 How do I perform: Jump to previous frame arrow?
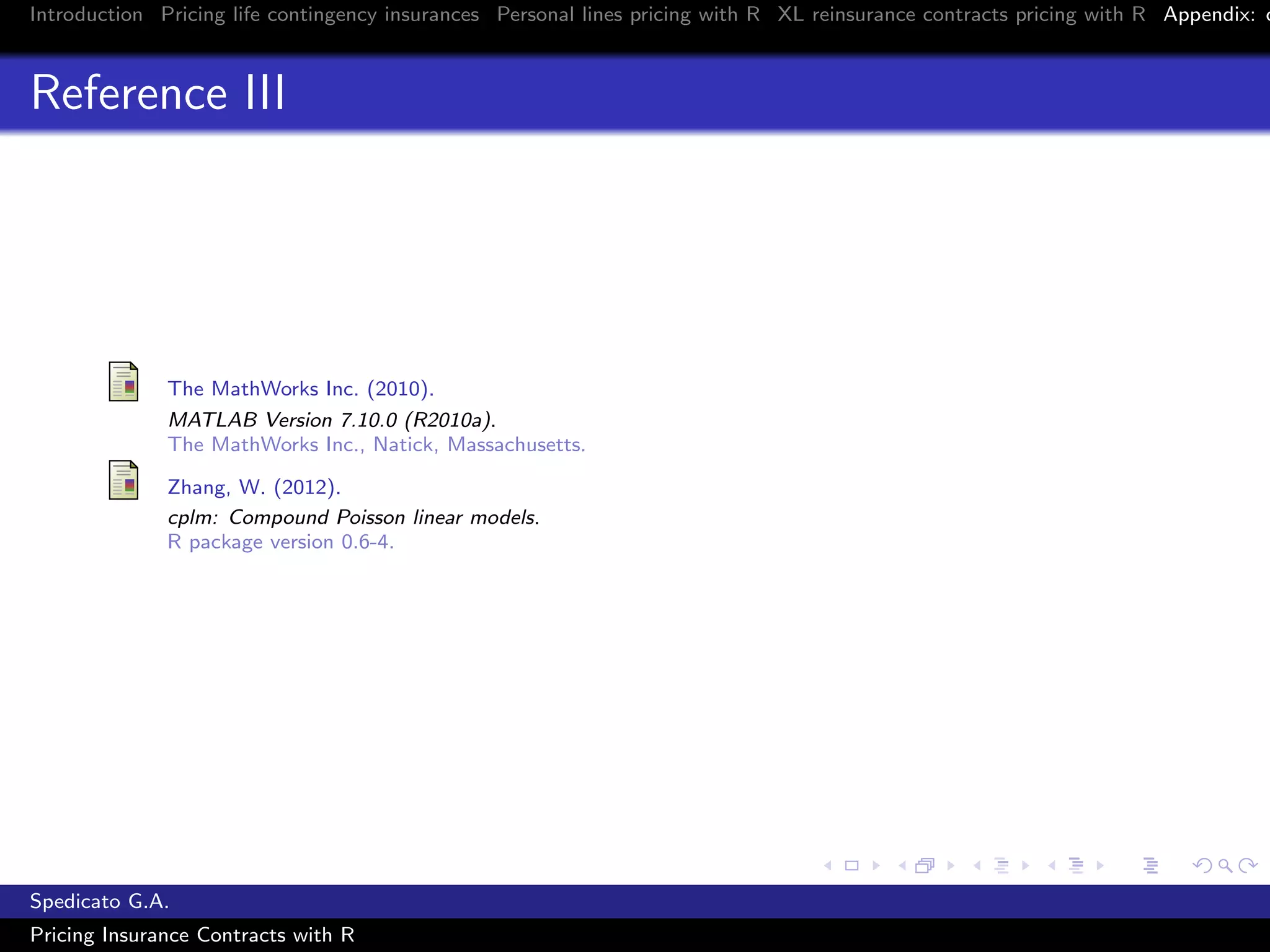[x=902, y=865]
